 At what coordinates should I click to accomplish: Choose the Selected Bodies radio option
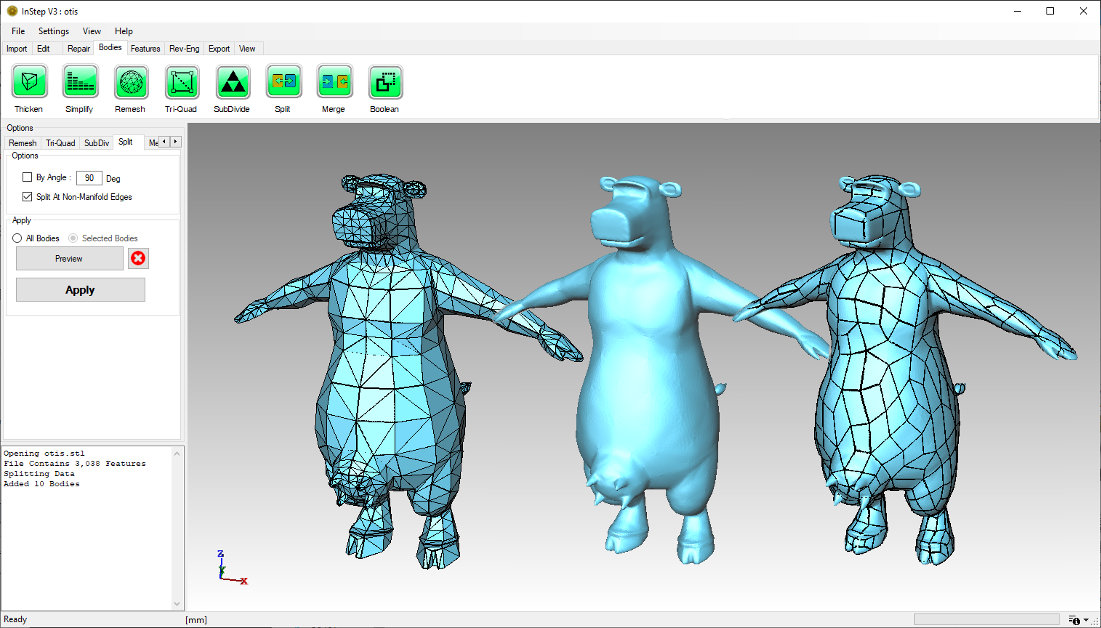(73, 238)
